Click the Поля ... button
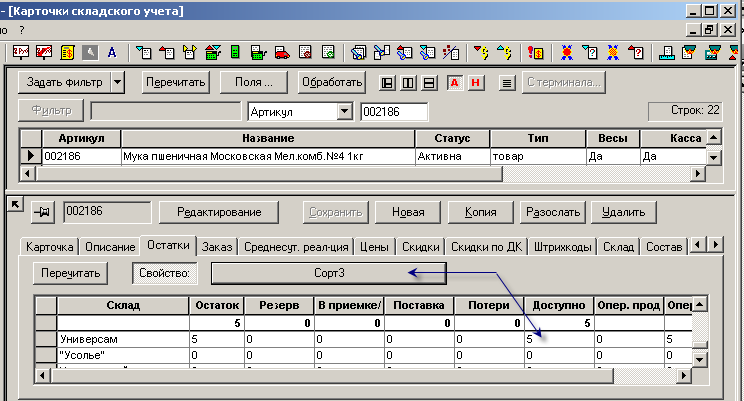The width and height of the screenshot is (744, 401). tap(254, 83)
